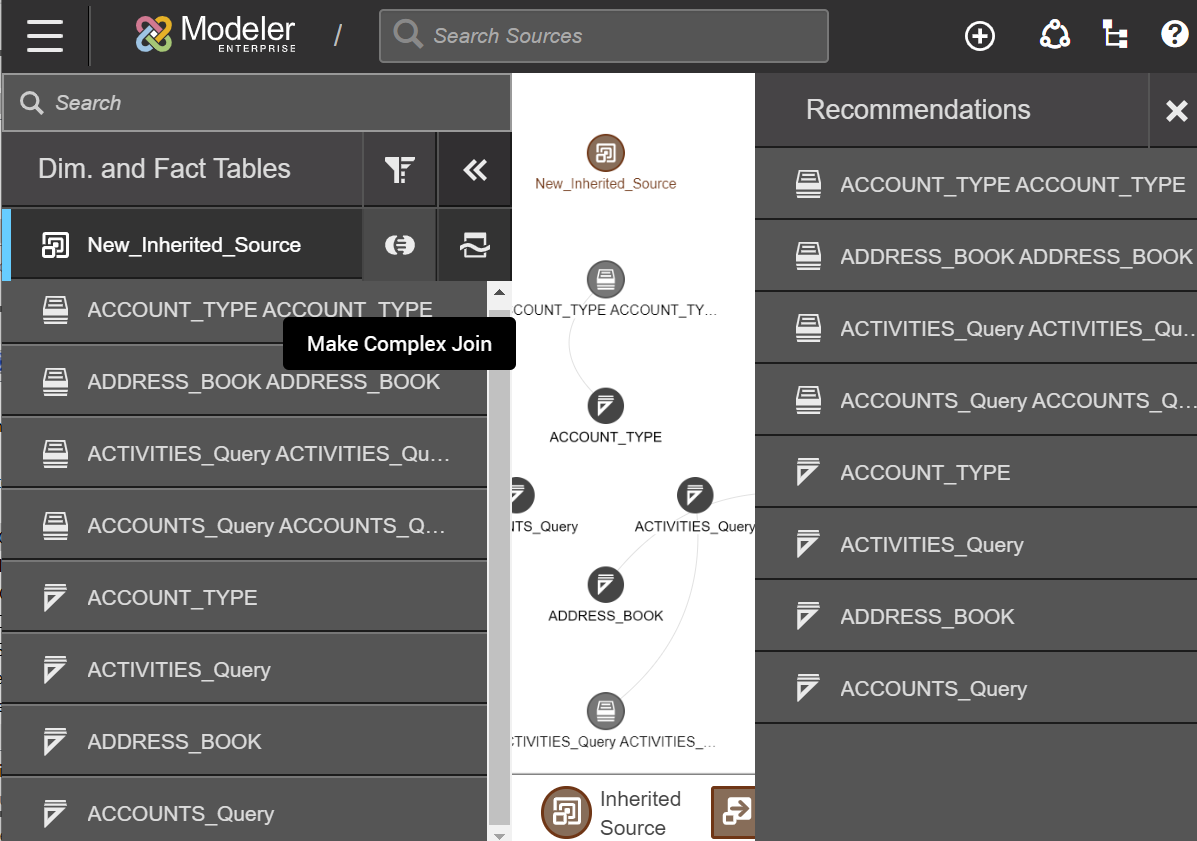Viewport: 1197px width, 841px height.
Task: Select ADDRESS_BOOK ADDRESS_BOOK in left list
Action: point(263,382)
